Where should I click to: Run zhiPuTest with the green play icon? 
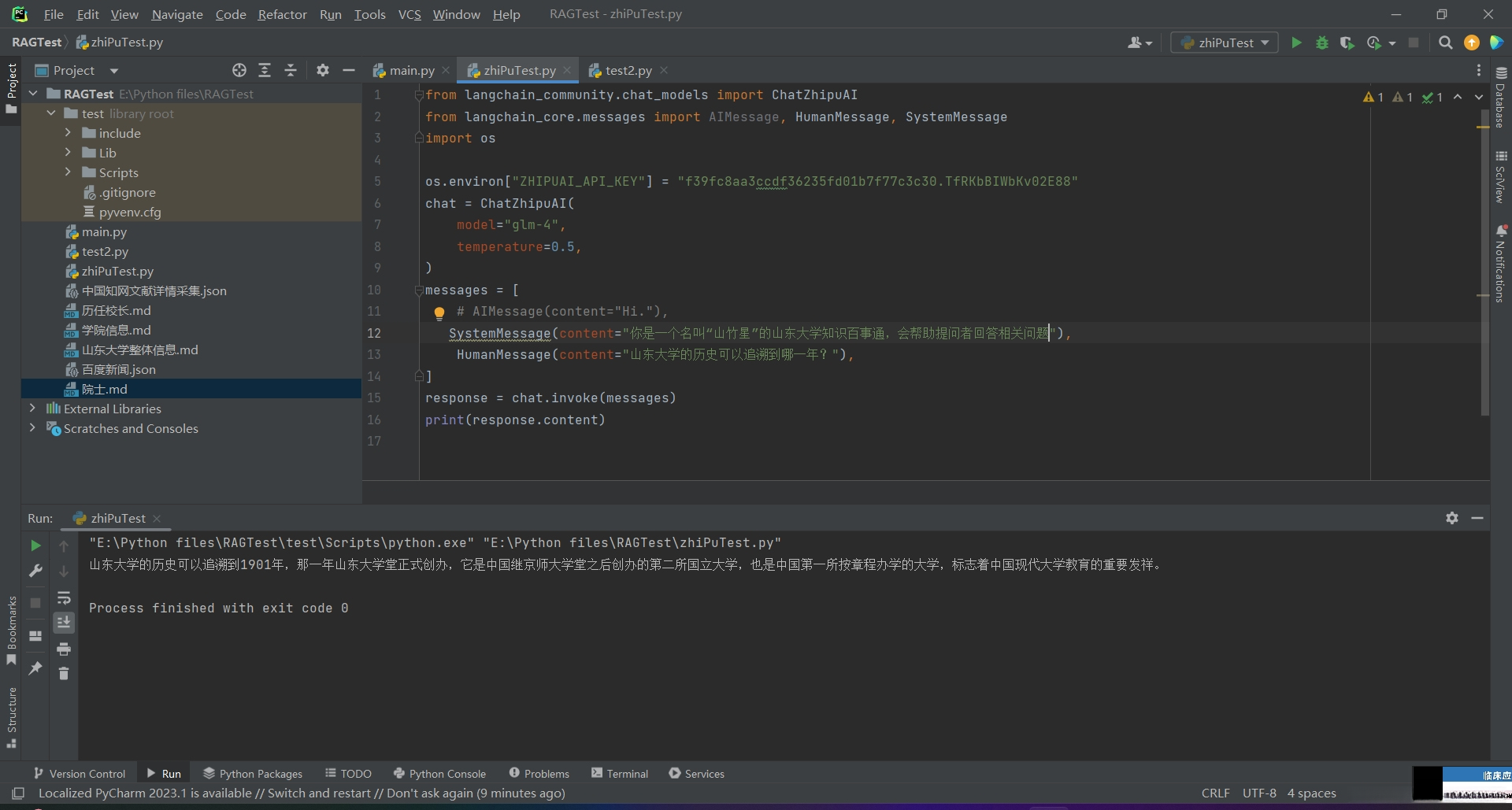point(1296,43)
